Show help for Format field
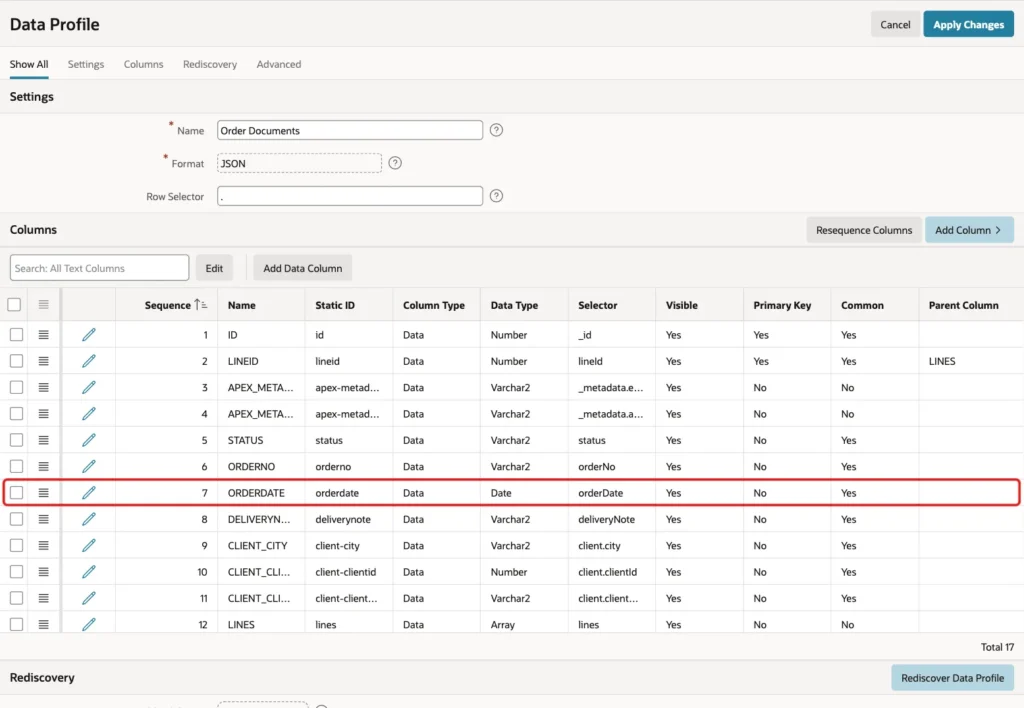Screen dimensions: 1024x708 [395, 163]
